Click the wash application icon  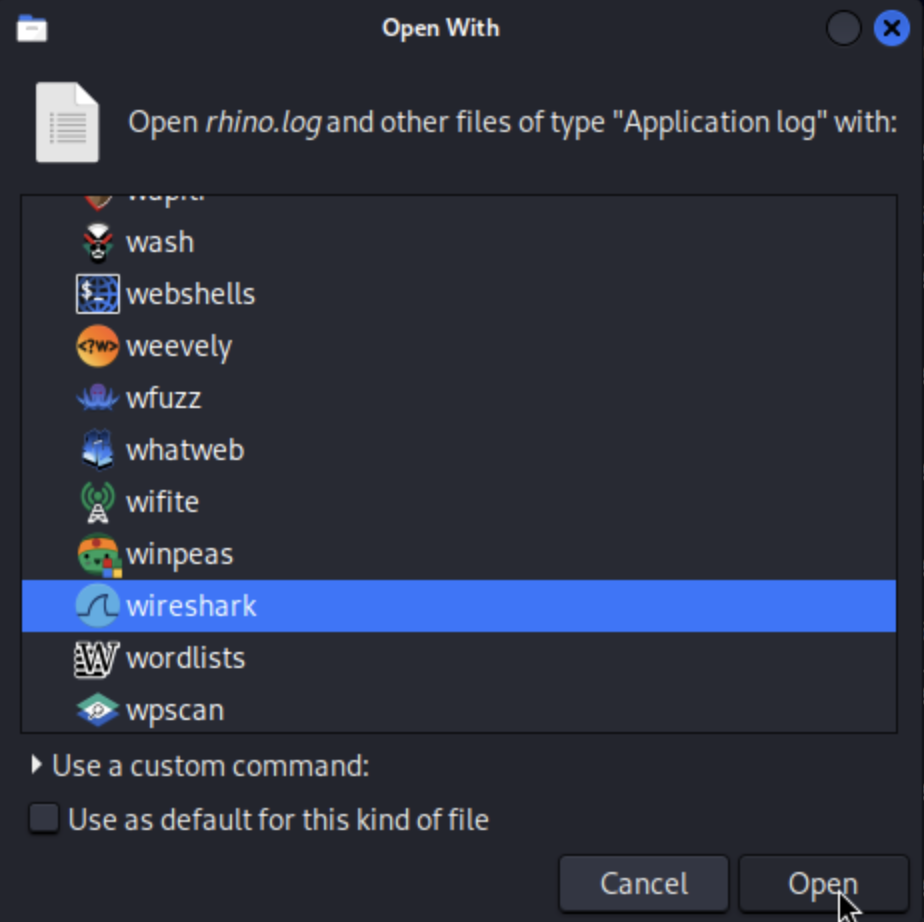(x=97, y=242)
